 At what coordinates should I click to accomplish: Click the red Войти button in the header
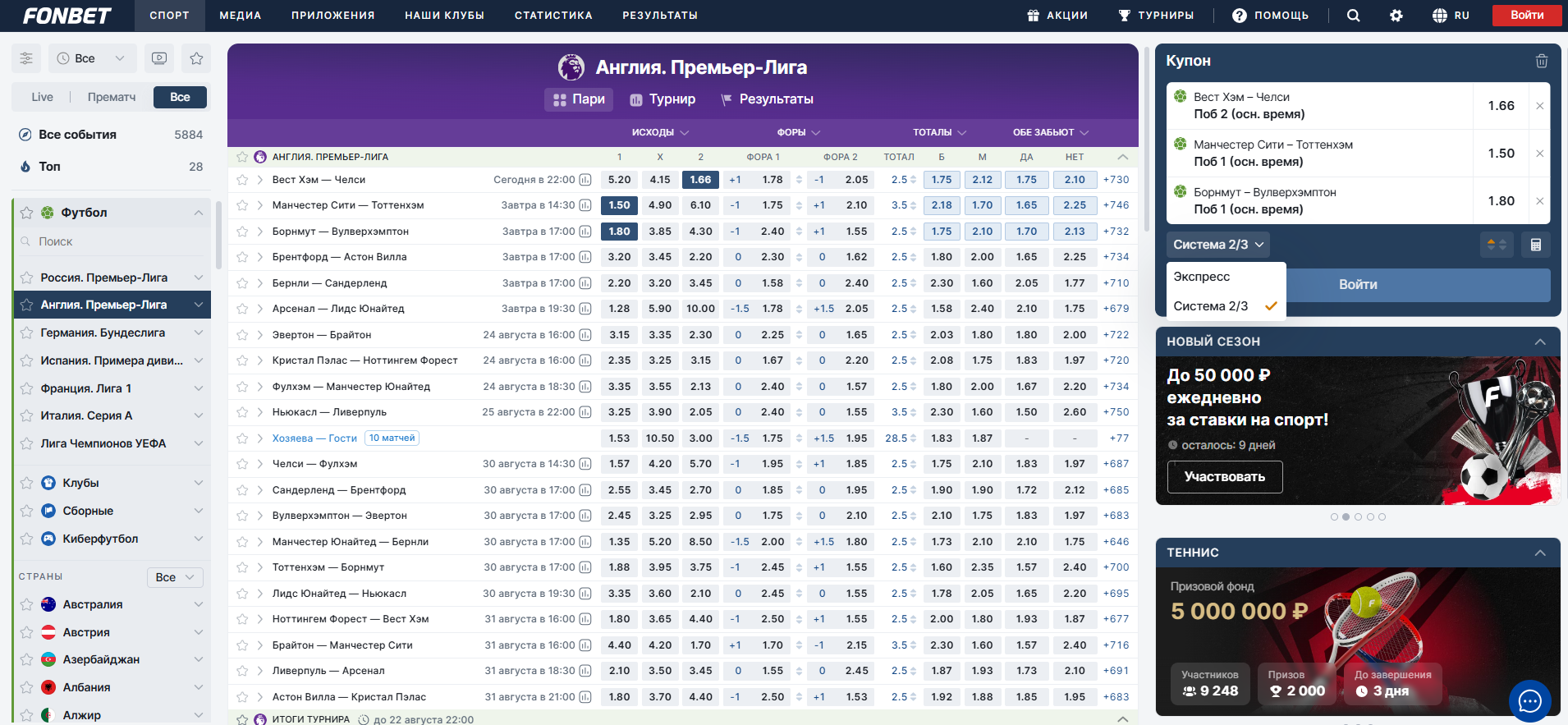pos(1526,16)
